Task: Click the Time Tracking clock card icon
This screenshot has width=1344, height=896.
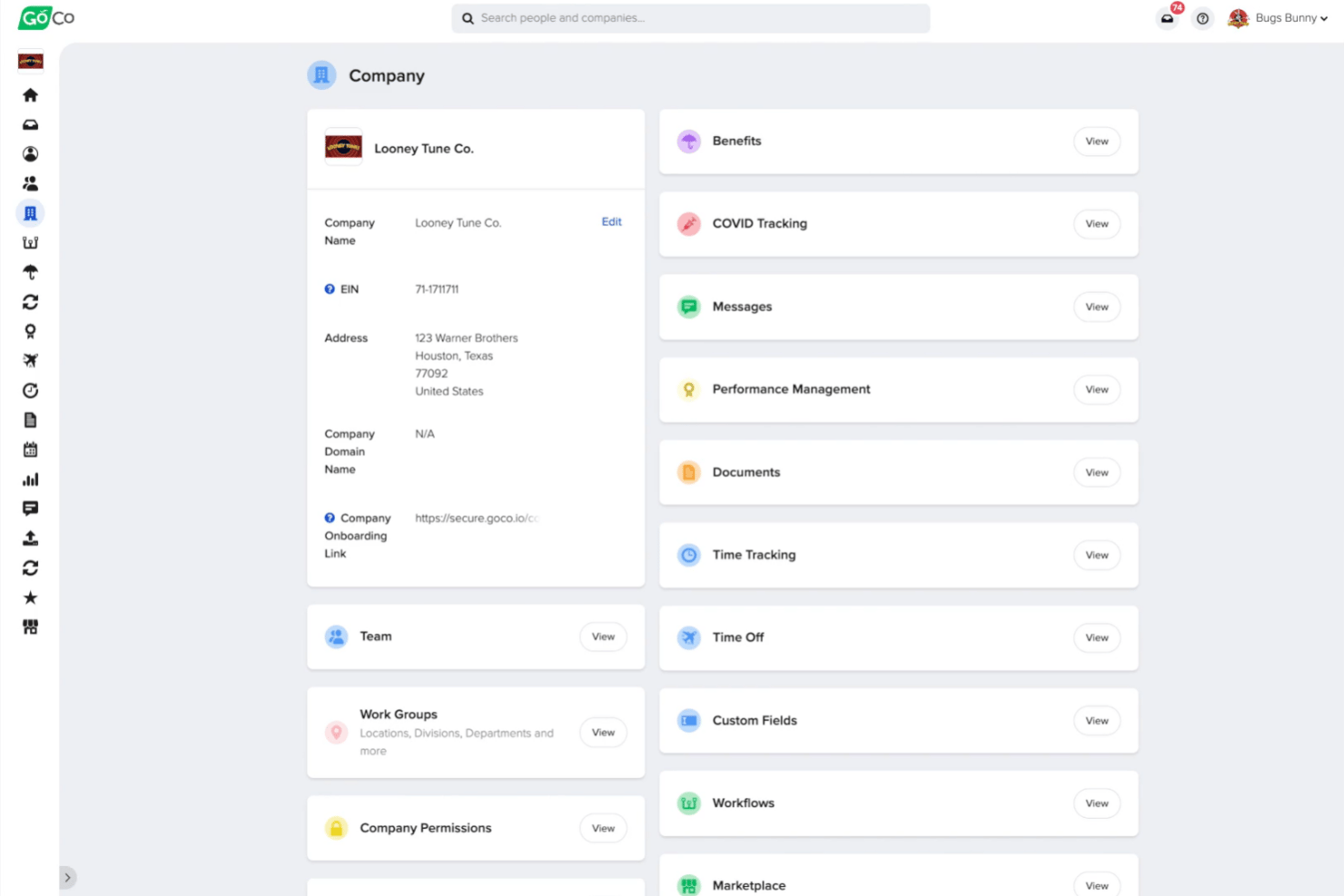Action: [x=689, y=556]
